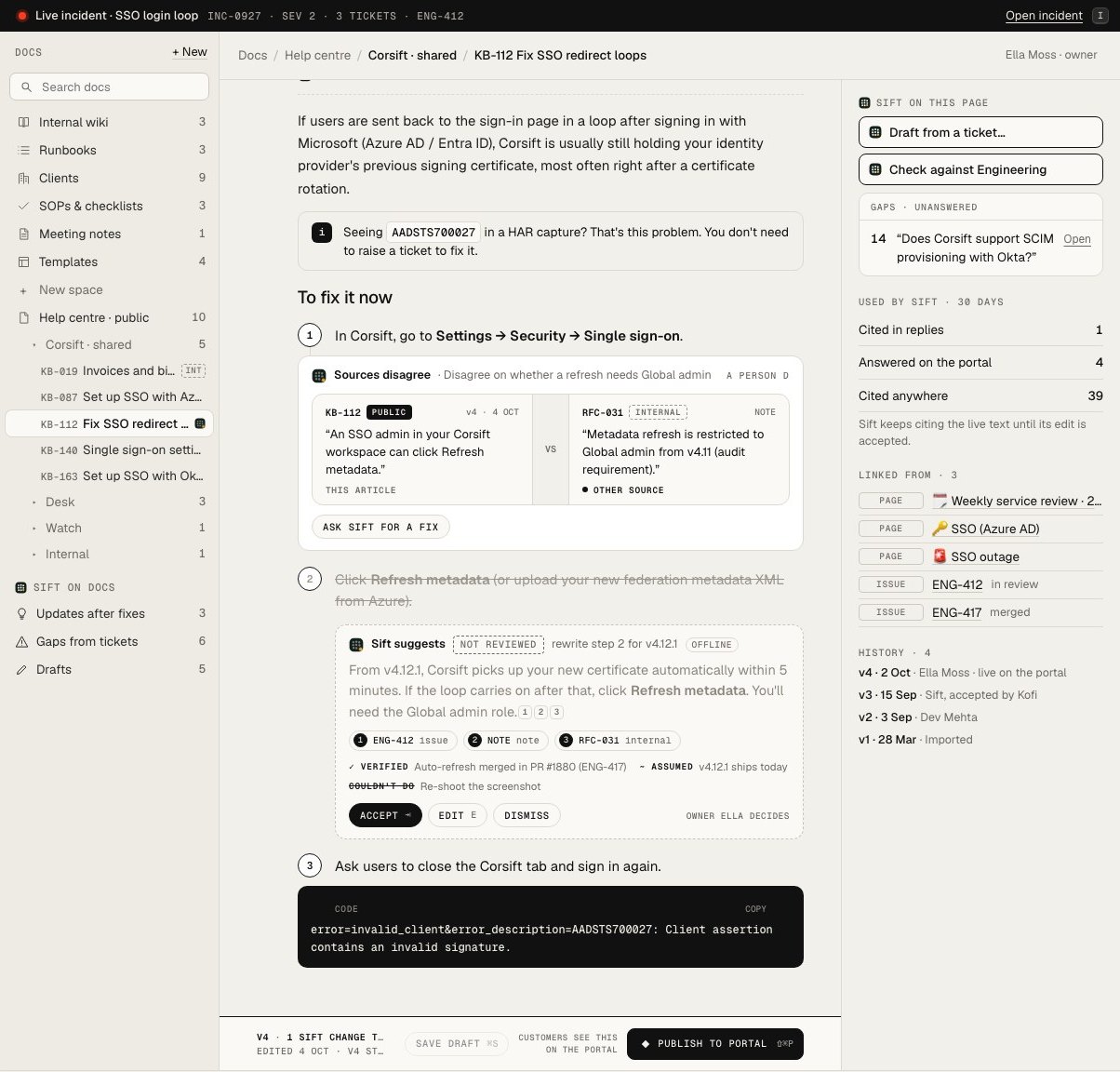
Task: Click the magnifier icon in Search docs
Action: (26, 87)
